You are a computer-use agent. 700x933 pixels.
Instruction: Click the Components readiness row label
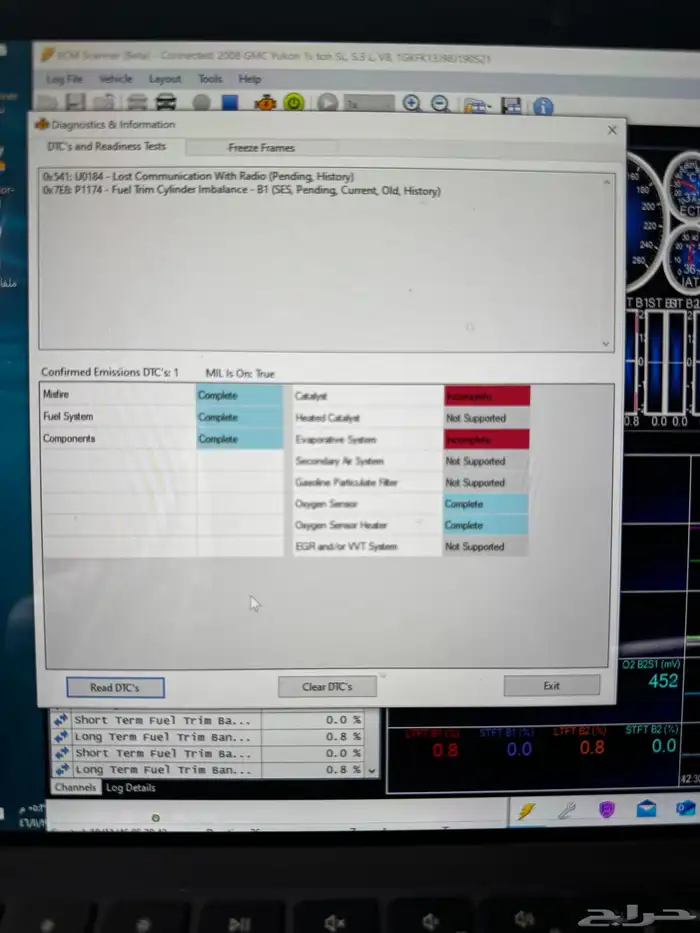pyautogui.click(x=69, y=439)
